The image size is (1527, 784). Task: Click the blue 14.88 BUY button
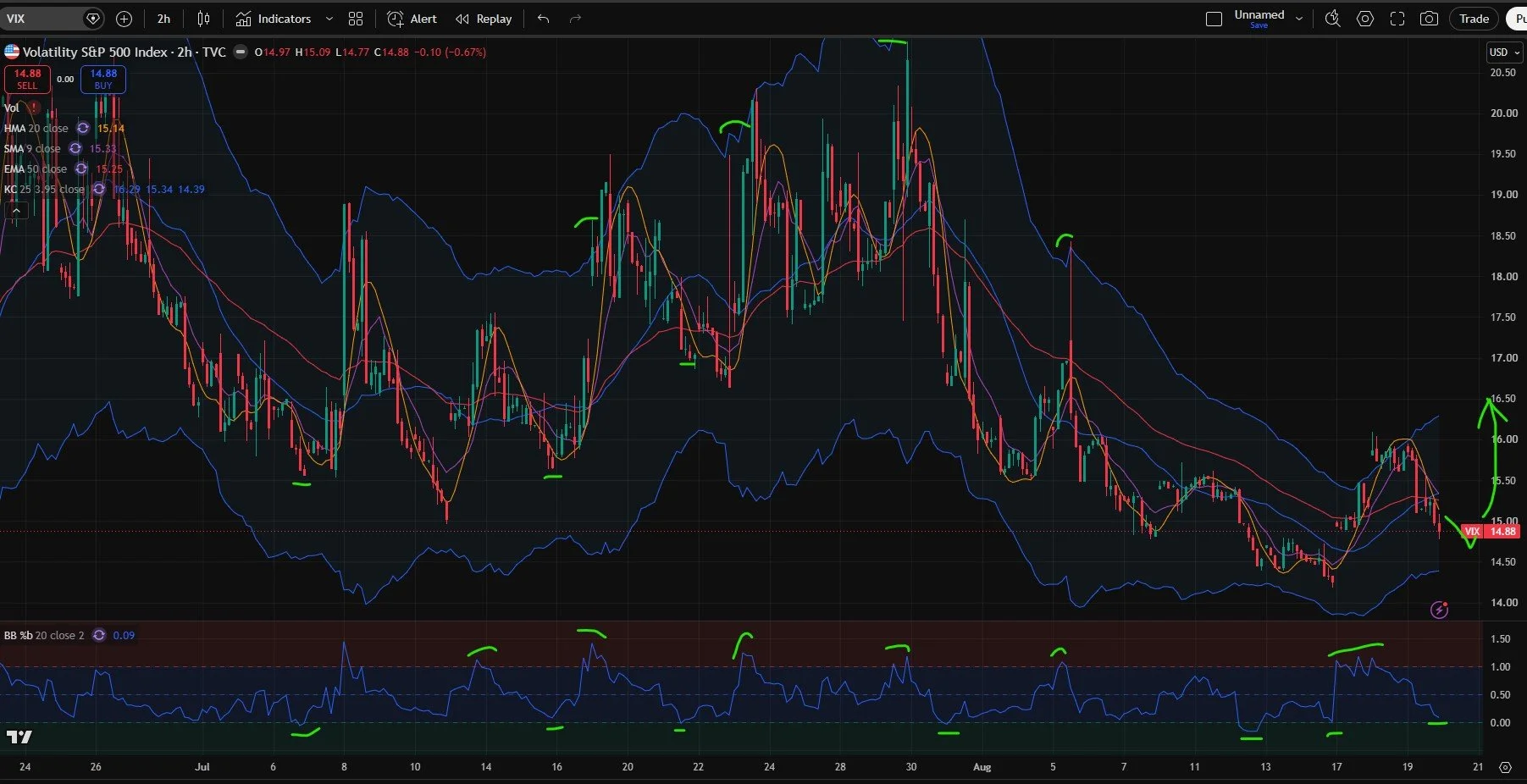[103, 79]
